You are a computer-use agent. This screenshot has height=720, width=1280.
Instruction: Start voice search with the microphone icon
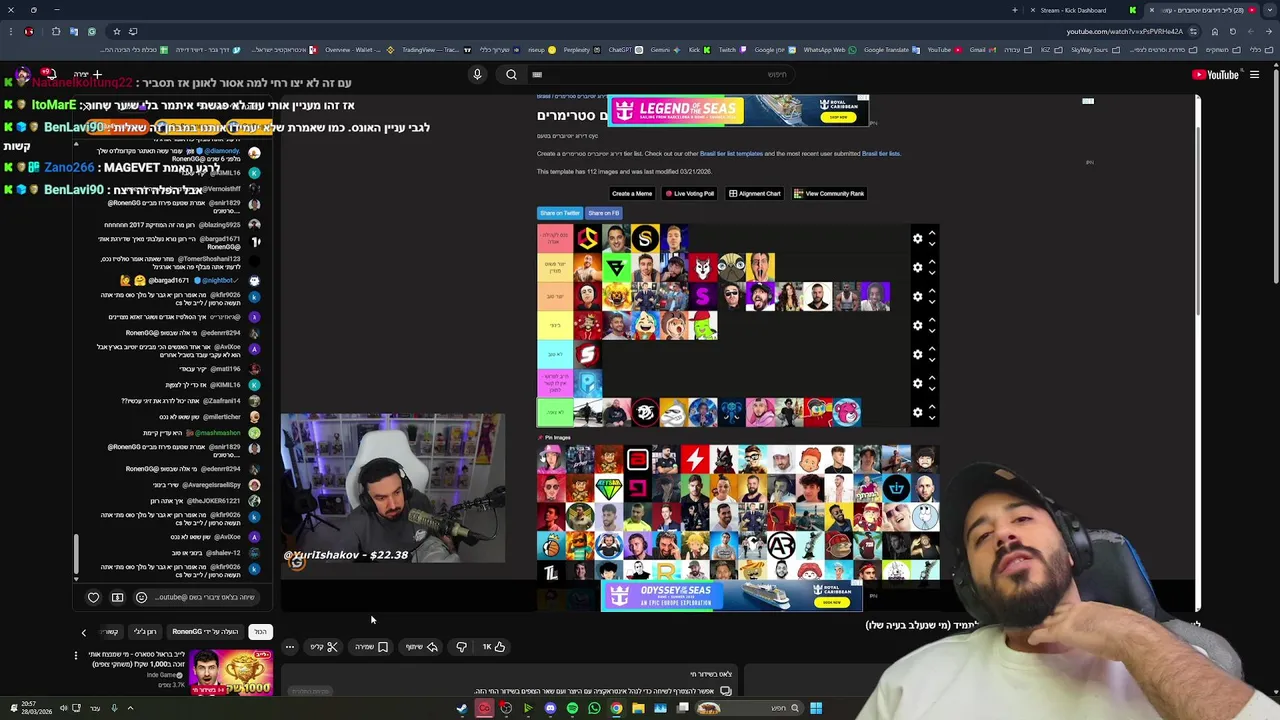click(x=477, y=74)
